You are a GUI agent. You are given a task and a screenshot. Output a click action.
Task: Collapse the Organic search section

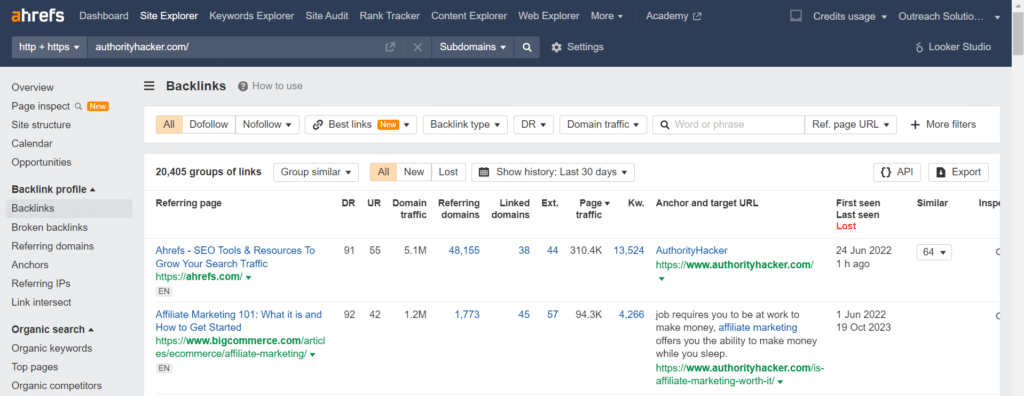53,329
